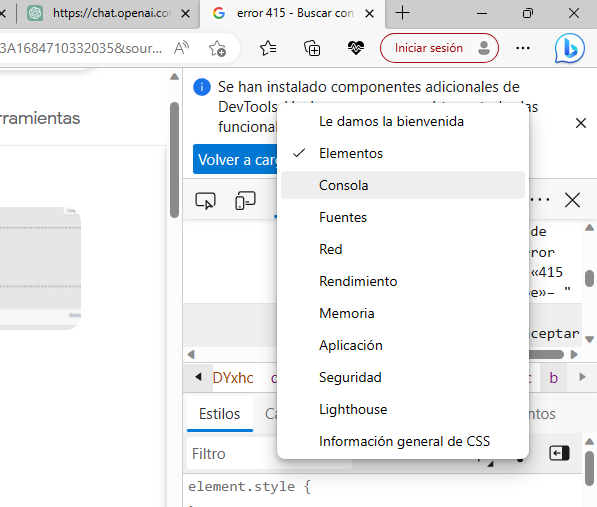The height and width of the screenshot is (507, 597).
Task: Click the DOM tree horizontal scroll left arrow
Action: pyautogui.click(x=191, y=355)
